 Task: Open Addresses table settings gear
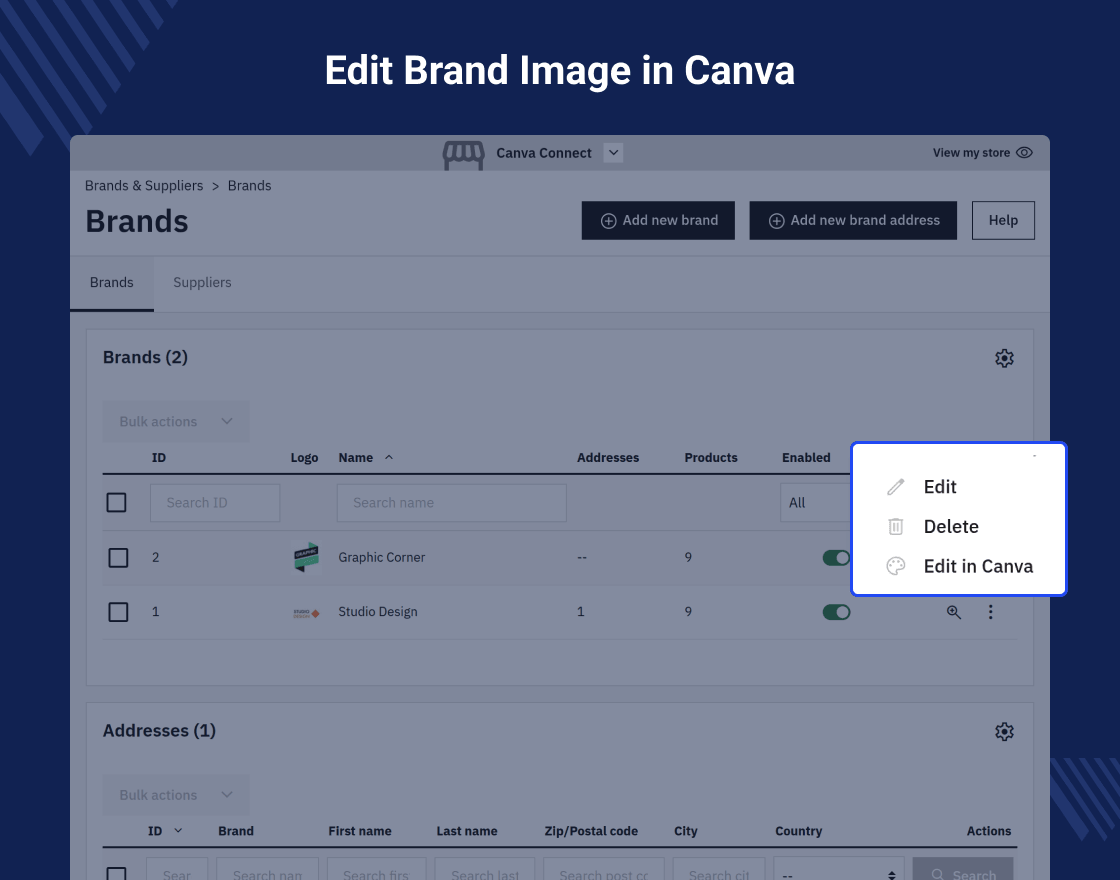1004,731
